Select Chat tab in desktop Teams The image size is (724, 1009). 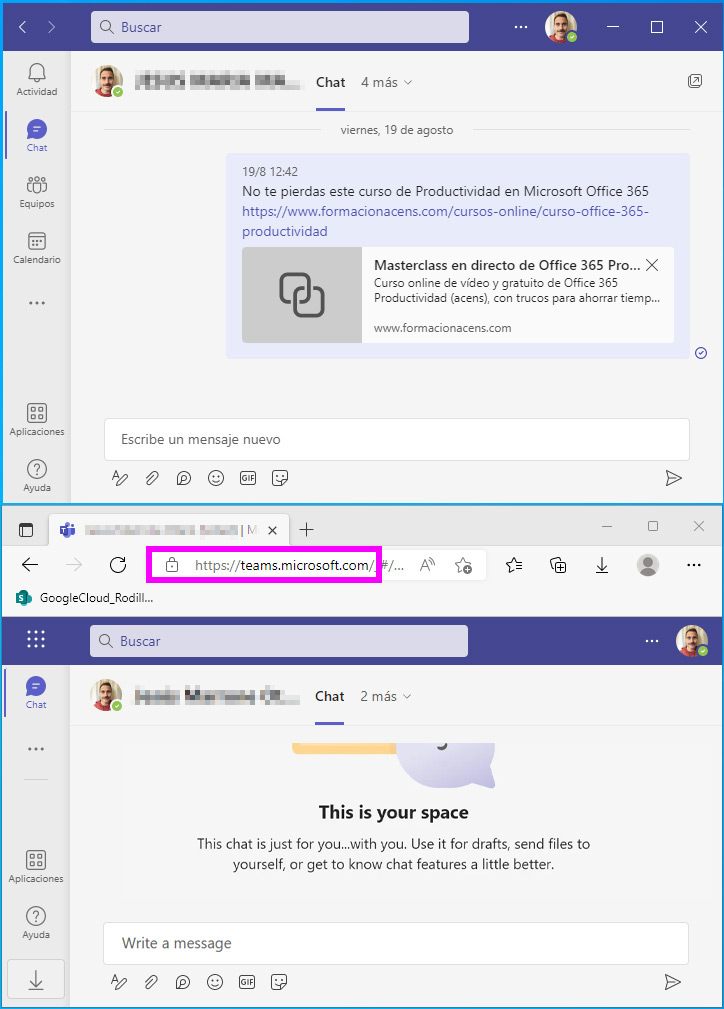[x=330, y=82]
